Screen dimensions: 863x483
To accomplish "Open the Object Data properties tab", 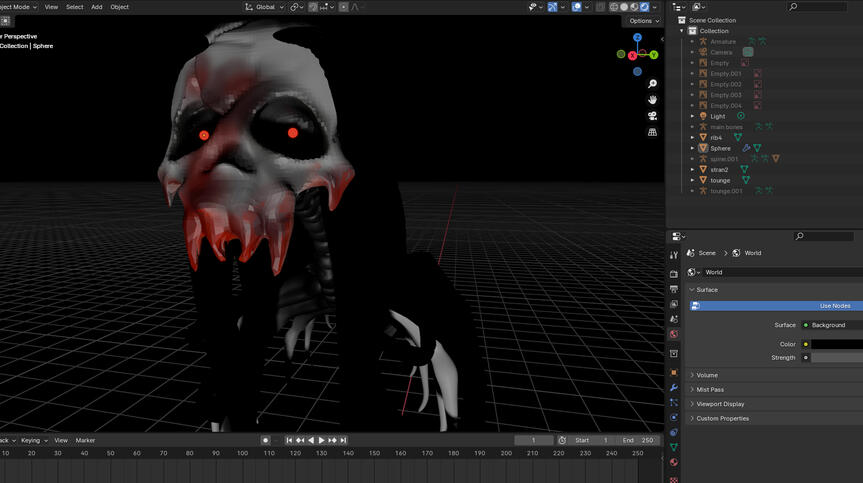I will pyautogui.click(x=674, y=447).
